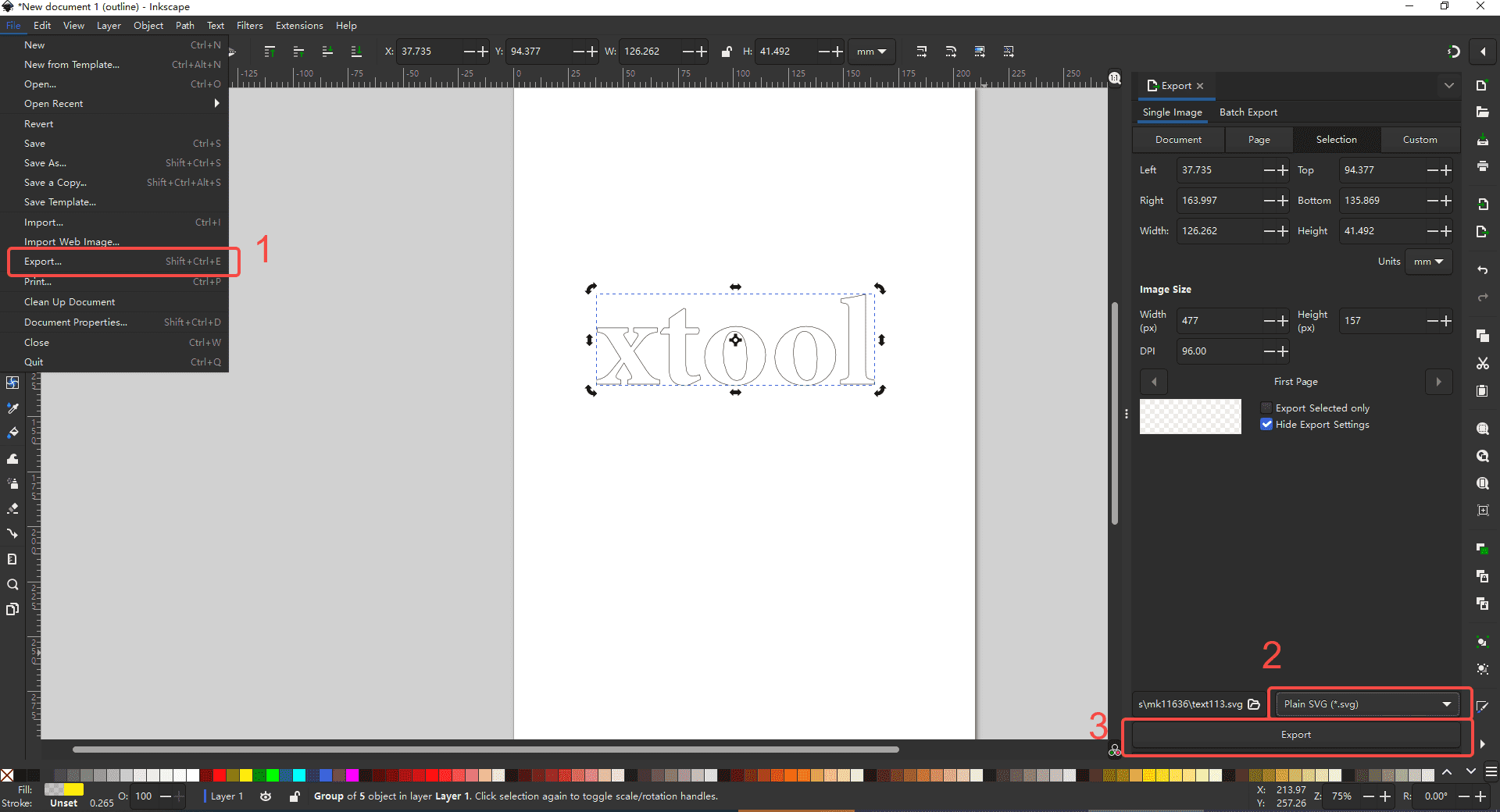Open the Extensions menu
This screenshot has width=1500, height=812.
coord(299,26)
